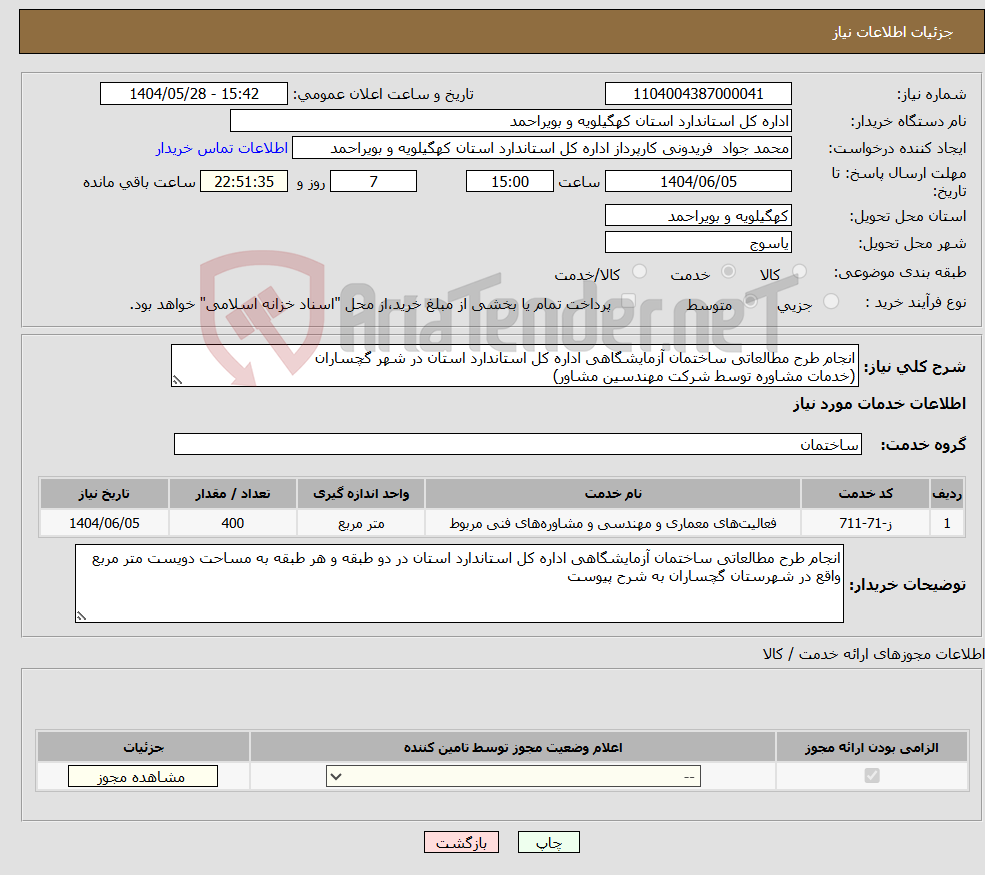Screen dimensions: 985x875
Task: Click the بازگشت button
Action: point(460,842)
